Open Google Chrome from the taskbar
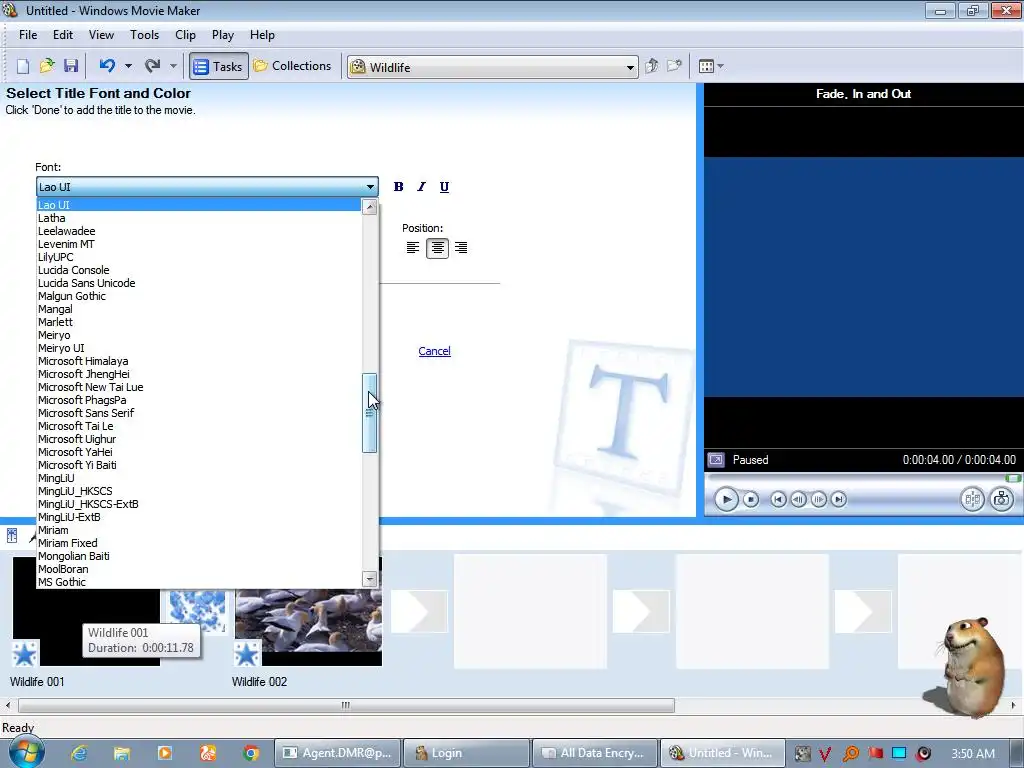Viewport: 1024px width, 768px height. (x=251, y=753)
